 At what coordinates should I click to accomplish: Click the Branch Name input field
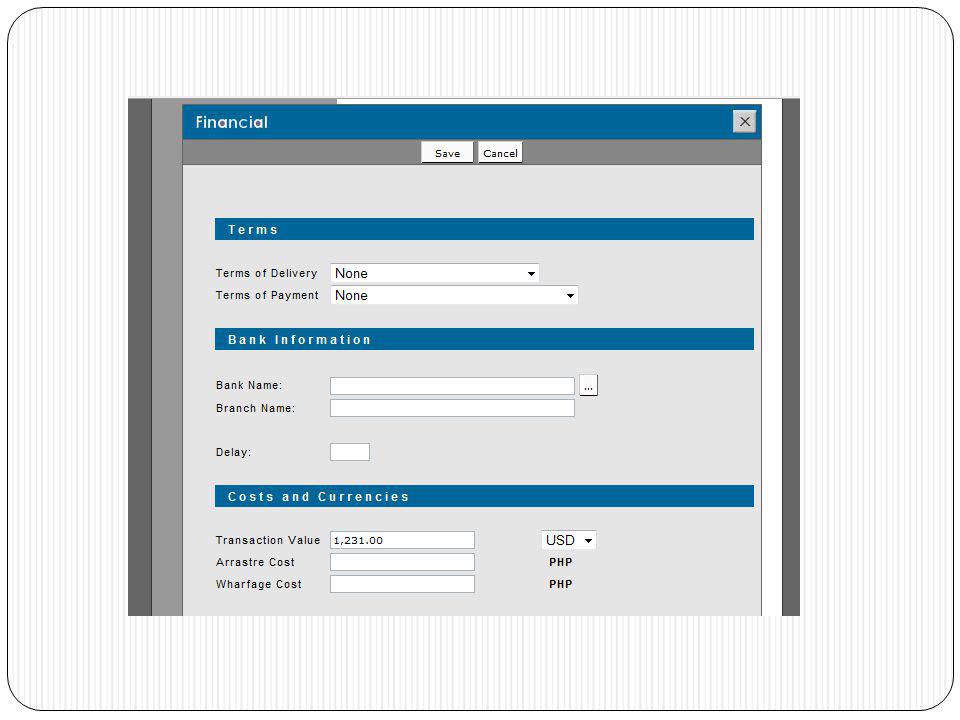click(452, 408)
